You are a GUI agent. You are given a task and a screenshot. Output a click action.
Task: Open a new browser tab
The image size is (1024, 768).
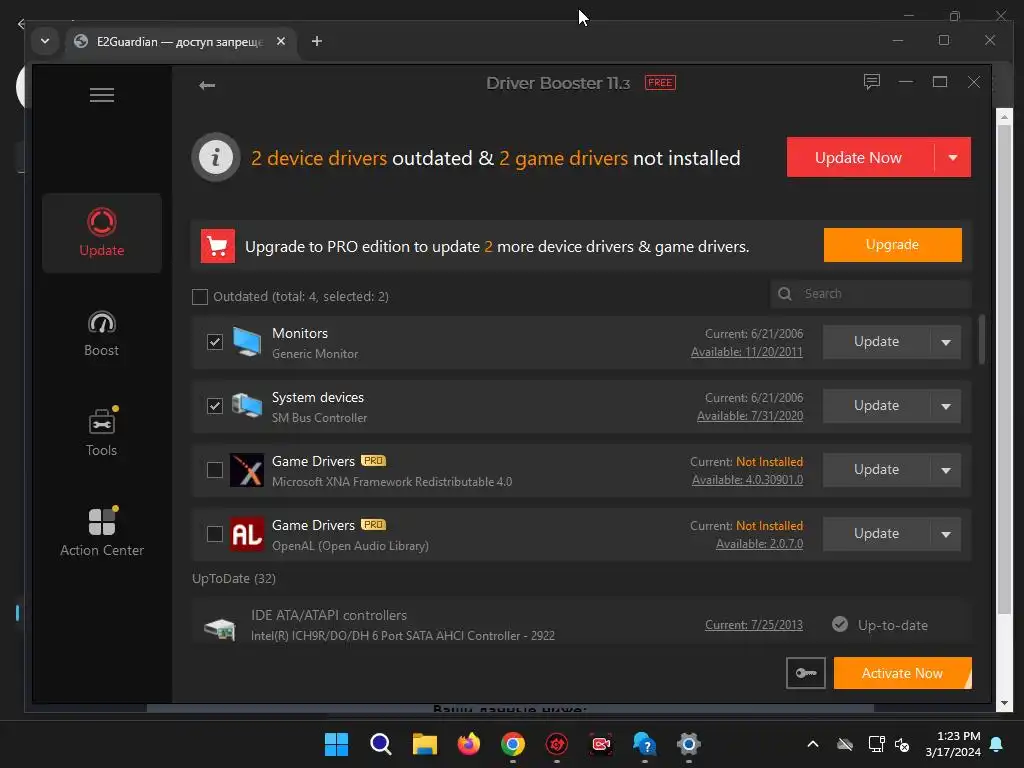click(x=317, y=41)
